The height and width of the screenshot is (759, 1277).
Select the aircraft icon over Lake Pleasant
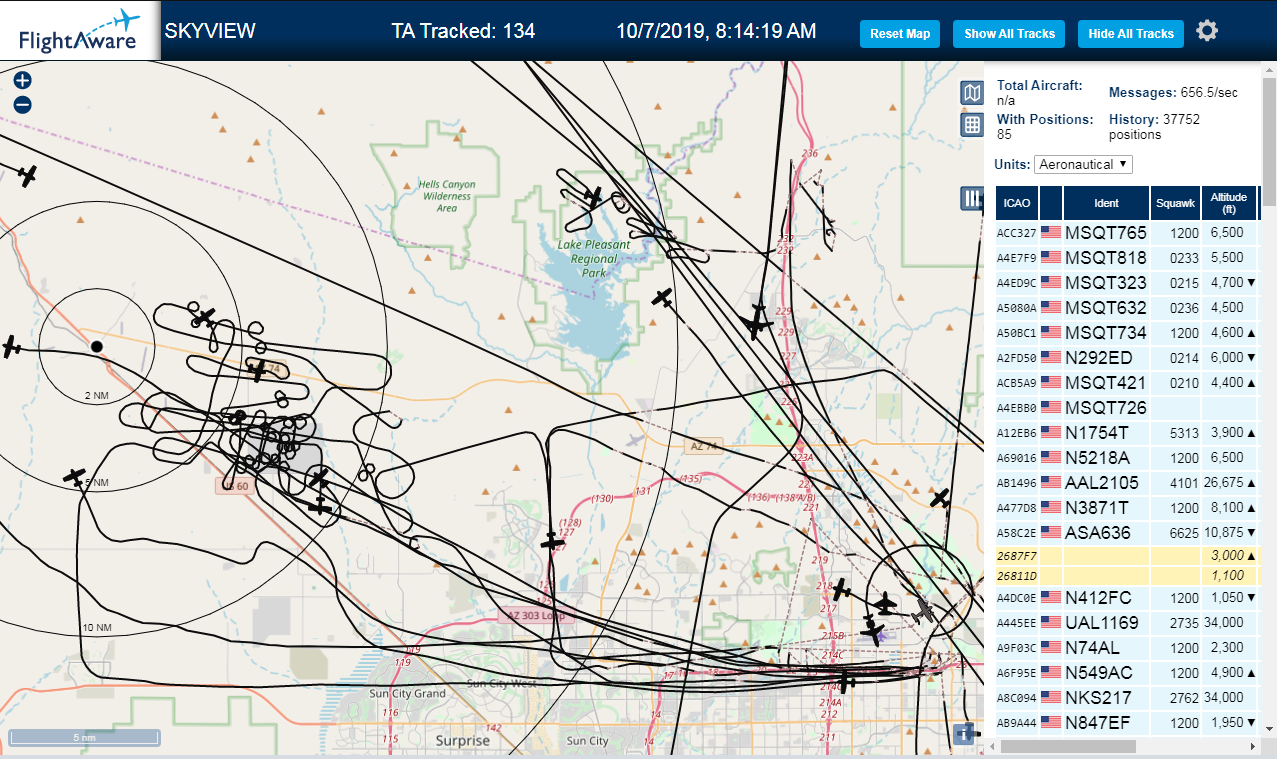click(592, 198)
